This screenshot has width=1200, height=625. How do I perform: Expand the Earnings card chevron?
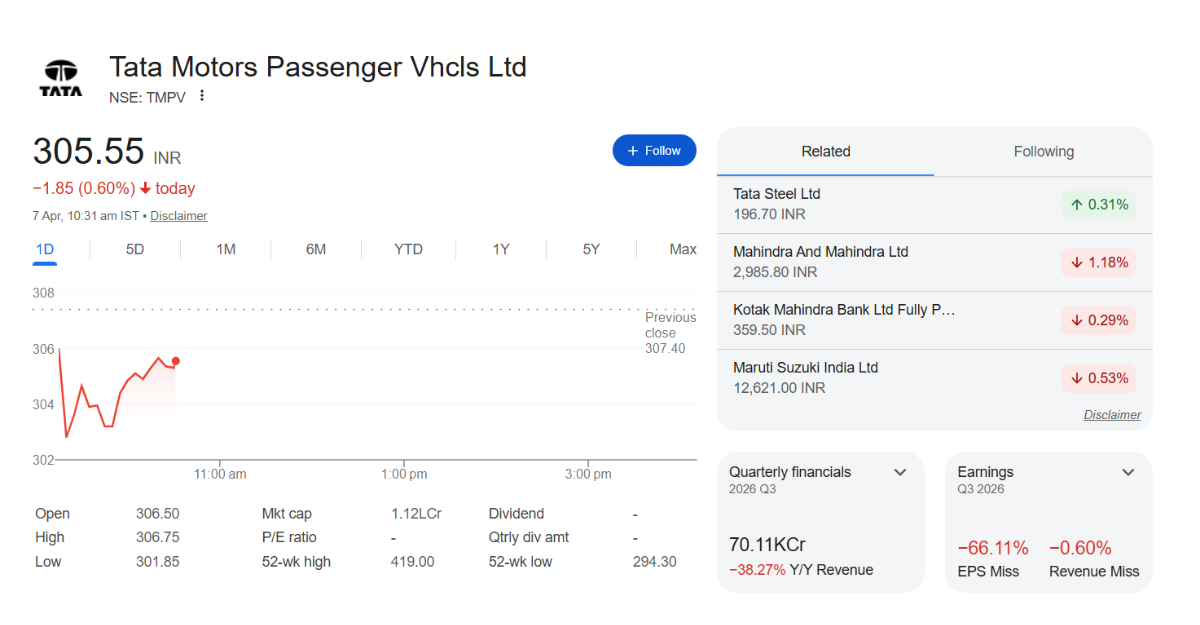click(1128, 472)
